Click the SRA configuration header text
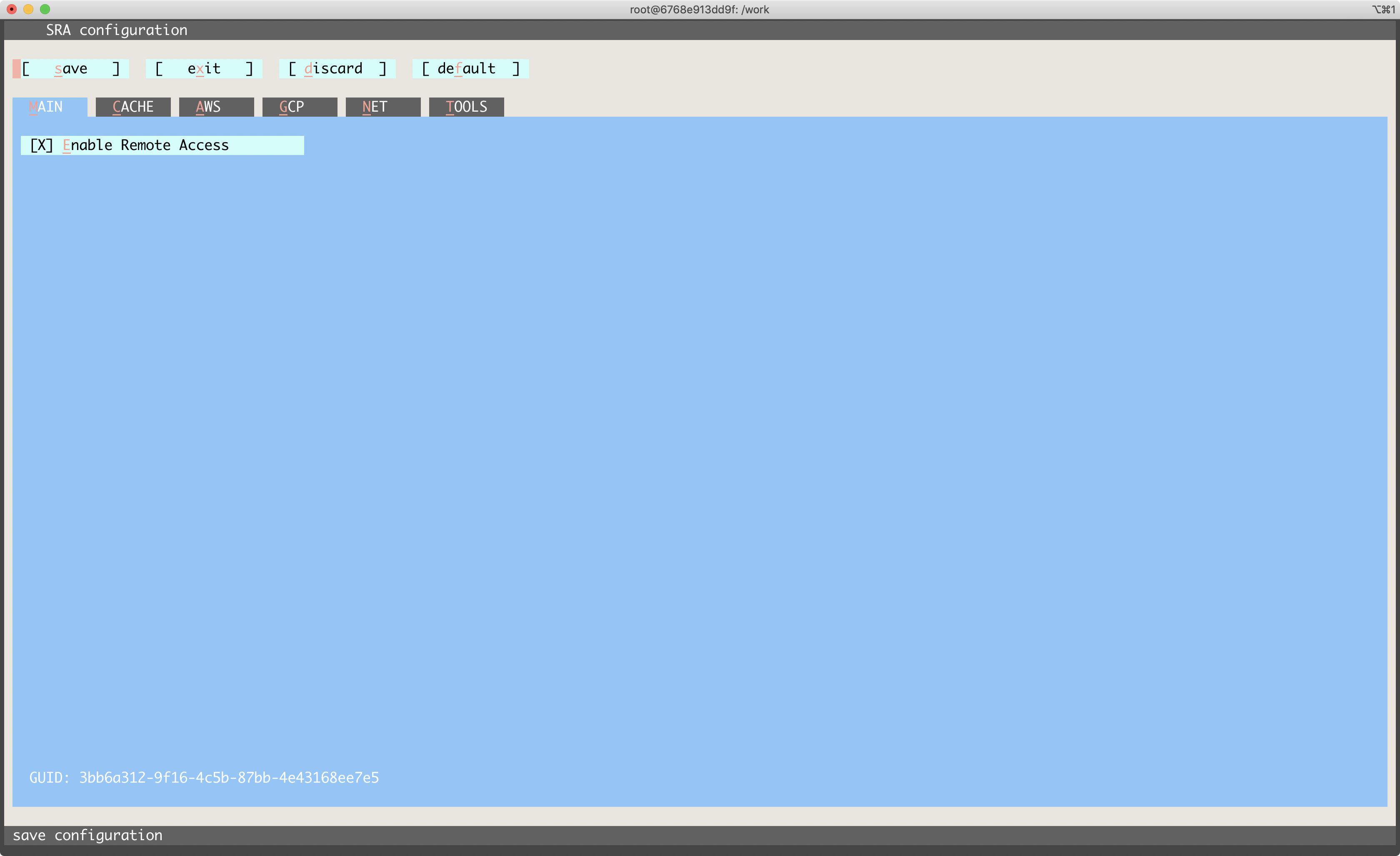The width and height of the screenshot is (1400, 856). (117, 30)
